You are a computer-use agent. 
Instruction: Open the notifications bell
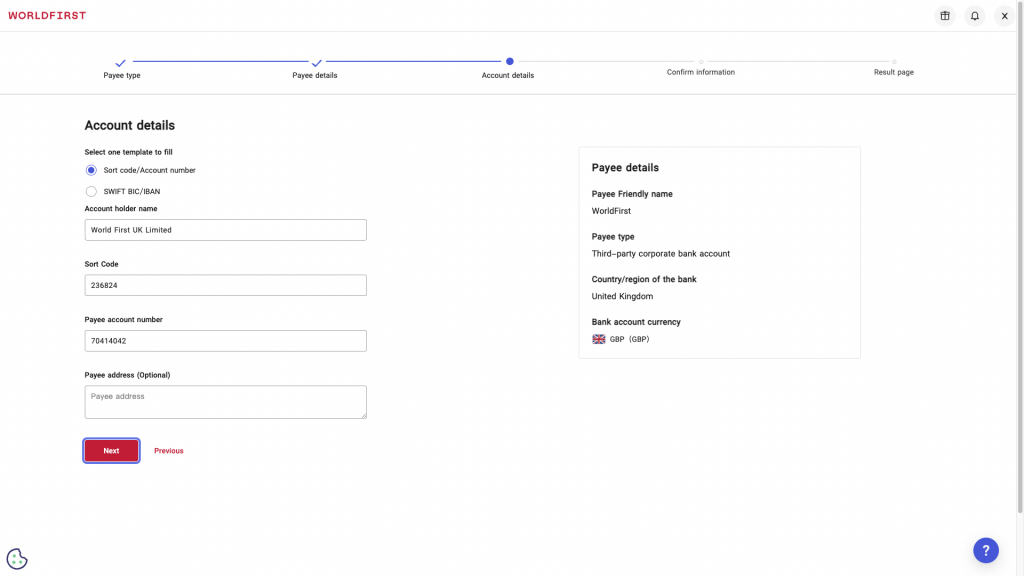coord(974,15)
